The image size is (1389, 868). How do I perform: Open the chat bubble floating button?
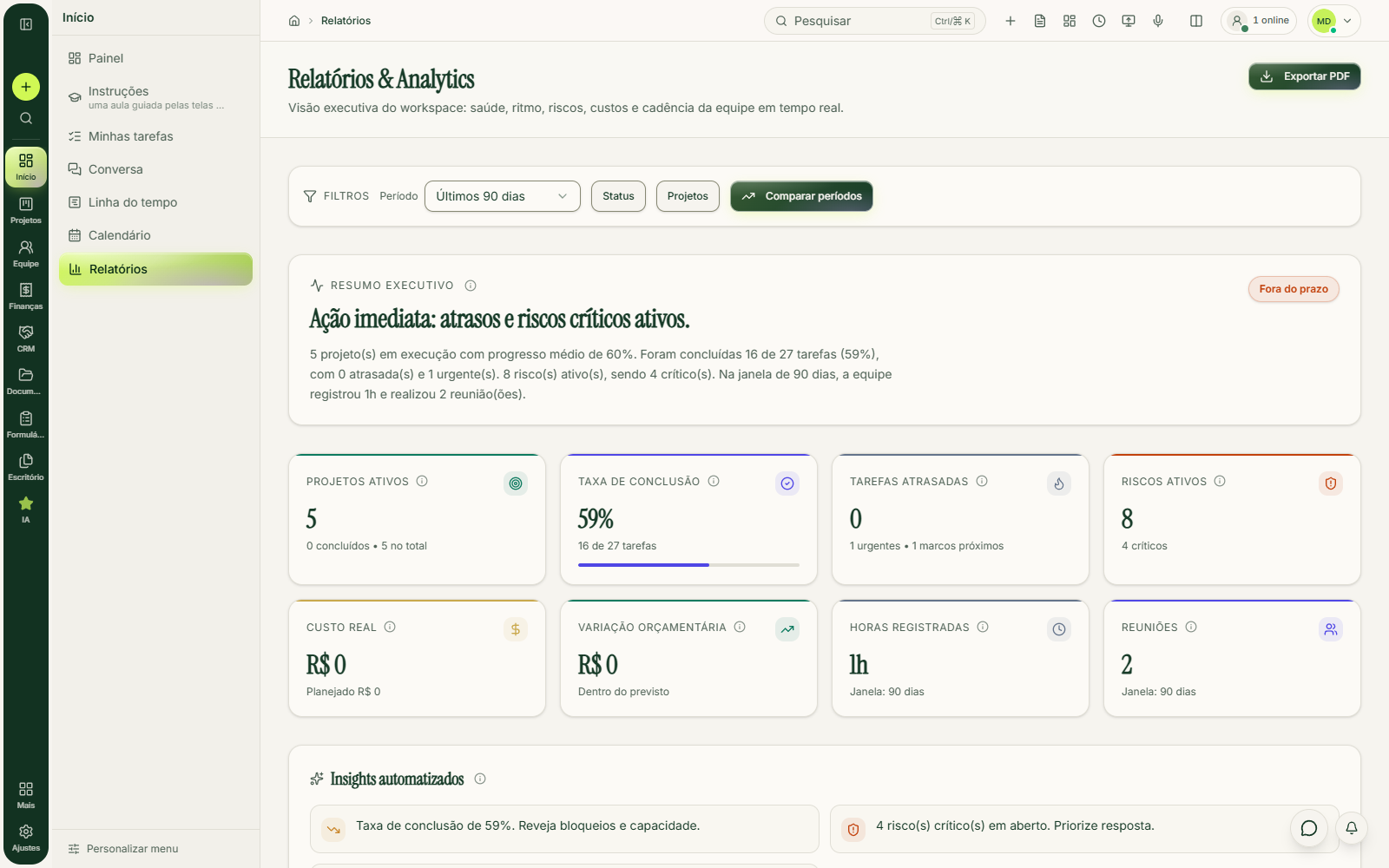point(1309,828)
